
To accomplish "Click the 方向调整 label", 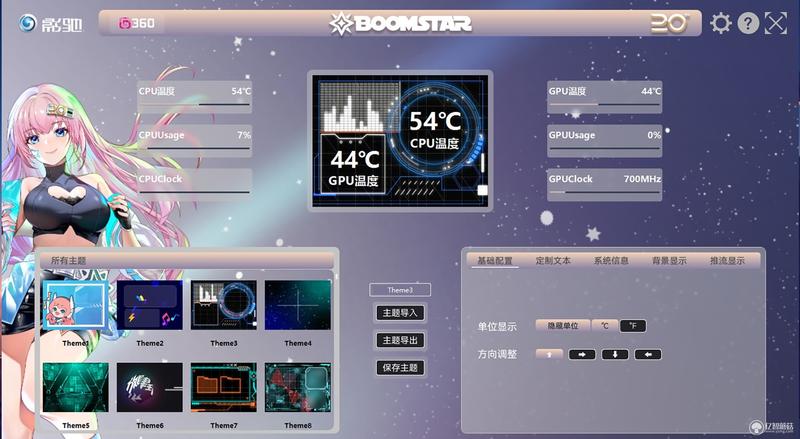I will click(497, 354).
